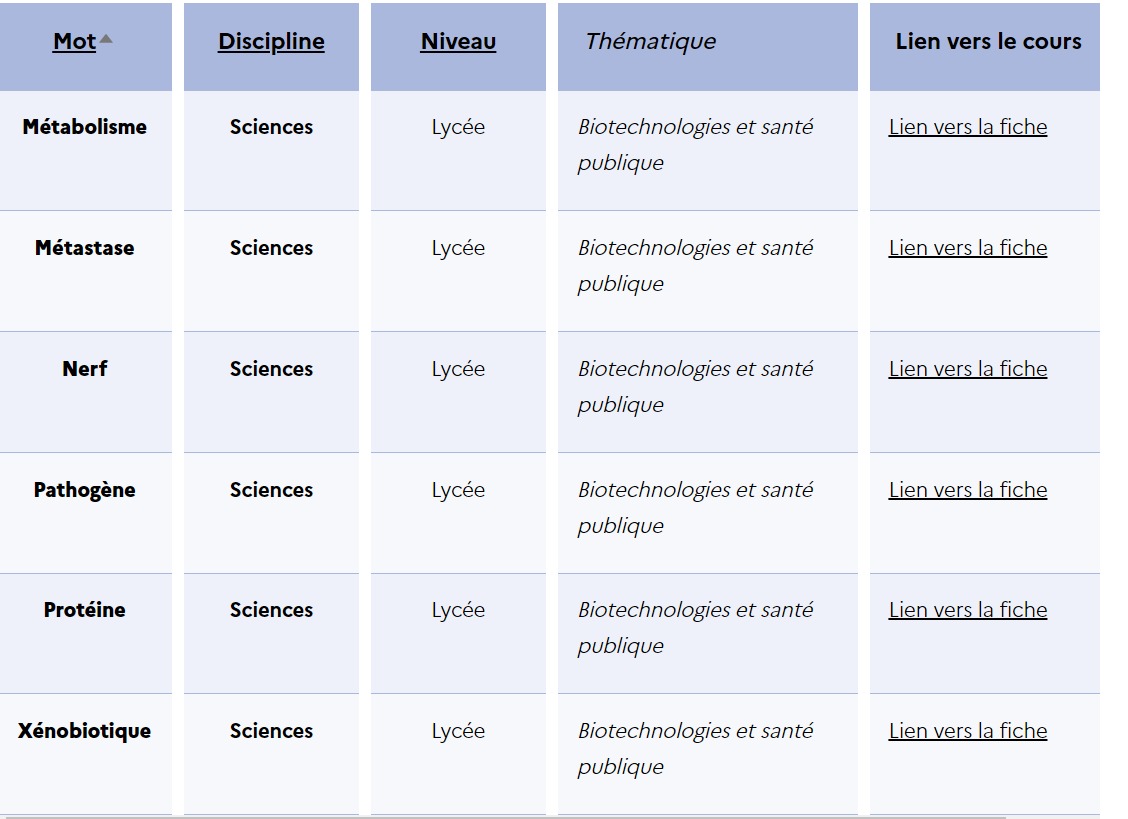Sort the table by Niveau
1128x819 pixels.
[458, 42]
